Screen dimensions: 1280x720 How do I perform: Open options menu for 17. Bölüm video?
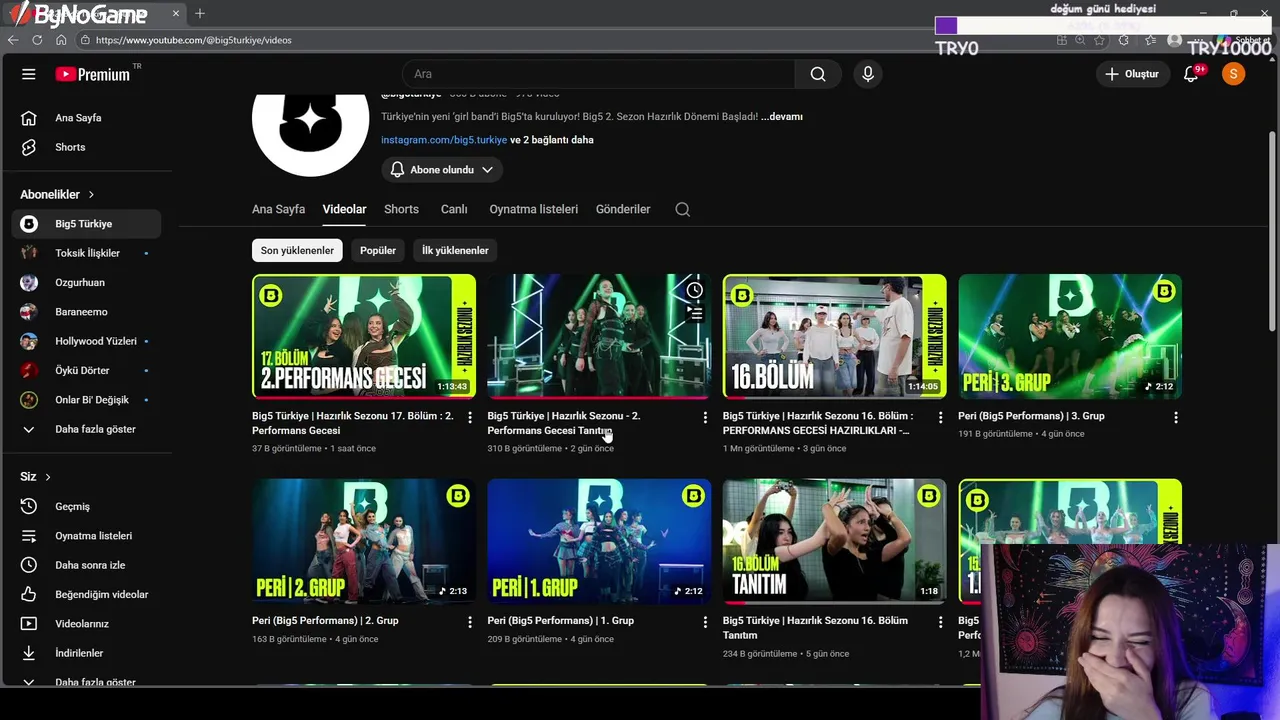pos(469,417)
